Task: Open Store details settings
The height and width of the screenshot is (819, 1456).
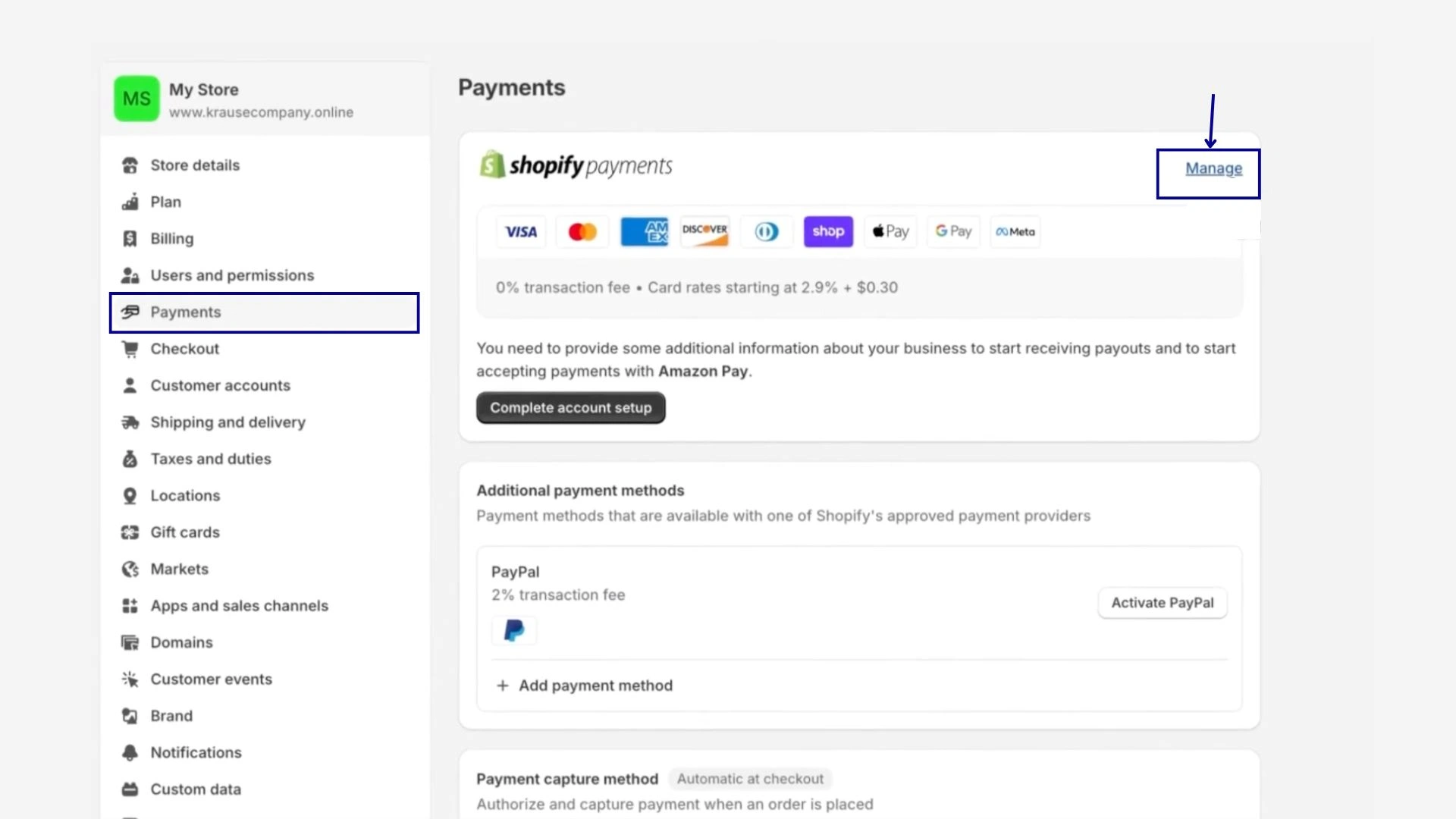Action: 195,165
